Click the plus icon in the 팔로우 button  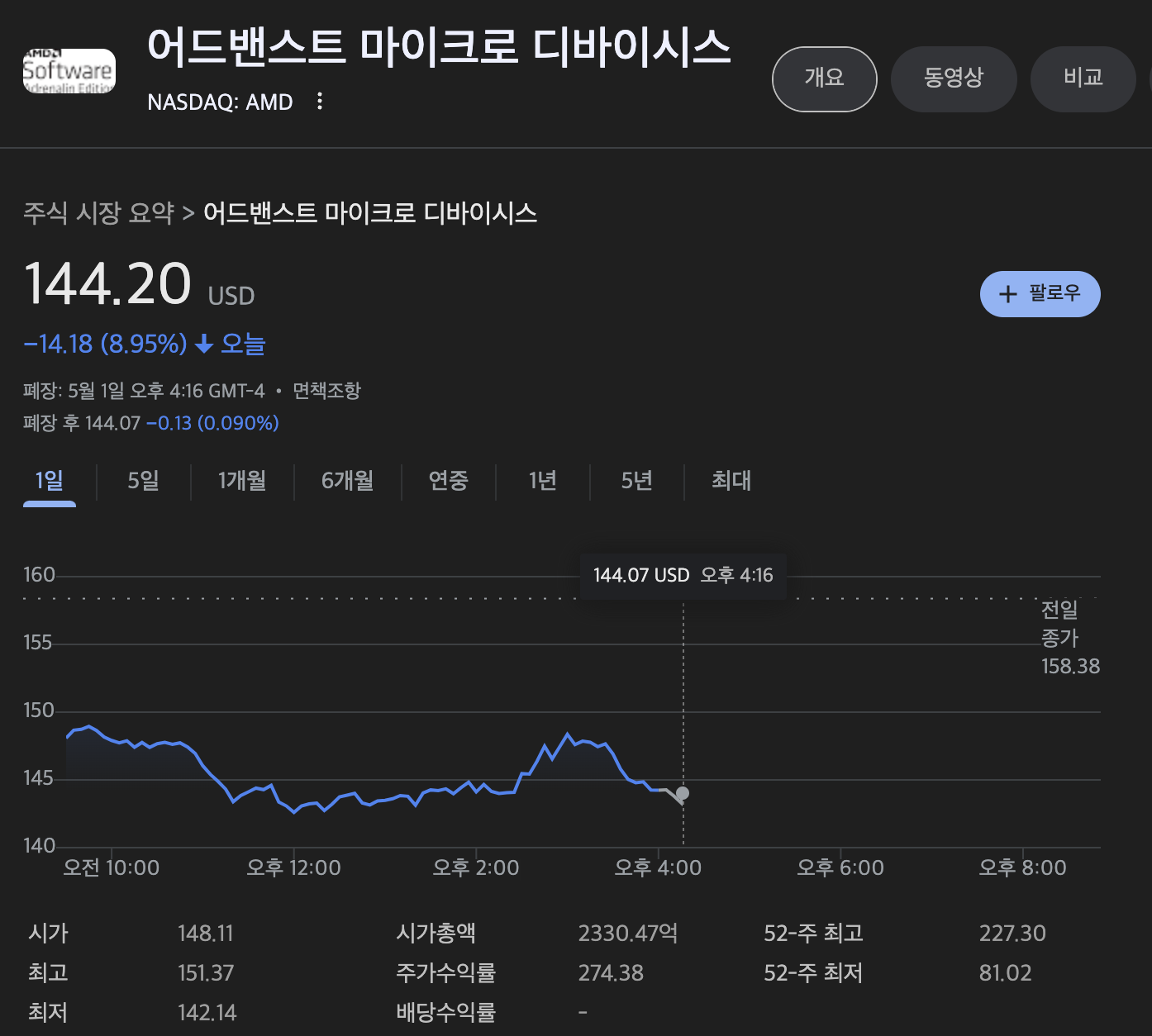tap(1008, 294)
